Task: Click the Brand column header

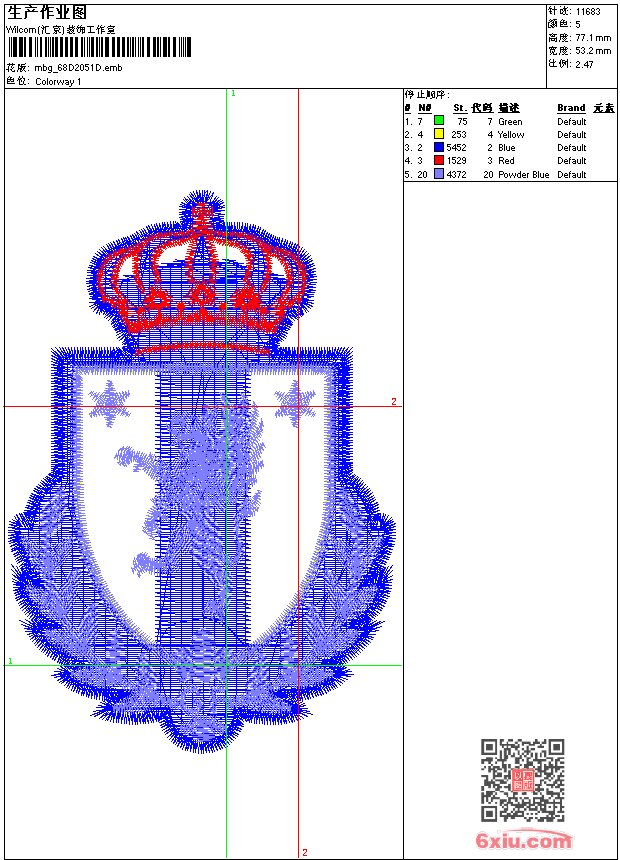Action: [571, 107]
